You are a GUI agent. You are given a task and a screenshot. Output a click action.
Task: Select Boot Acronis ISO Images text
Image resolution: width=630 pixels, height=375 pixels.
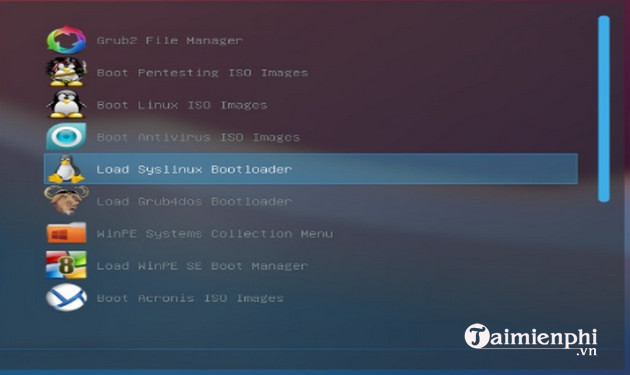(190, 298)
